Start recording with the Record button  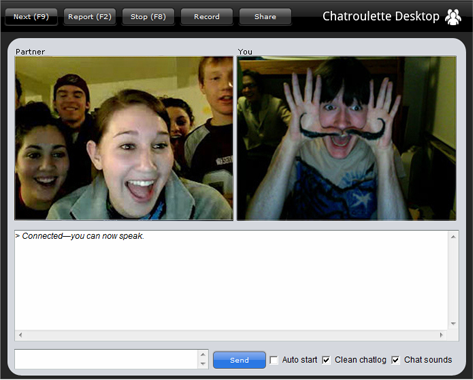tap(207, 17)
